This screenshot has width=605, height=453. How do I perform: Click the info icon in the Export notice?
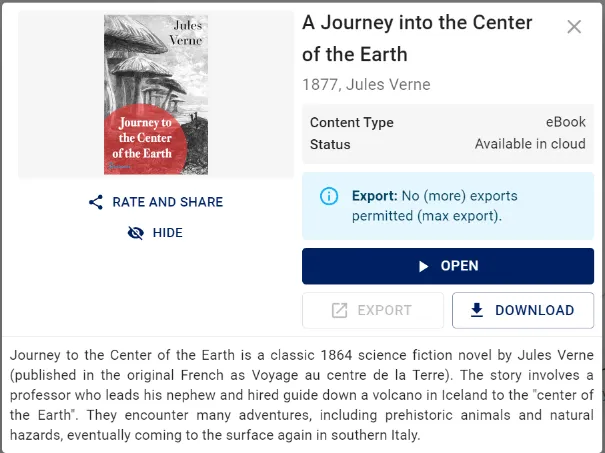coord(329,196)
